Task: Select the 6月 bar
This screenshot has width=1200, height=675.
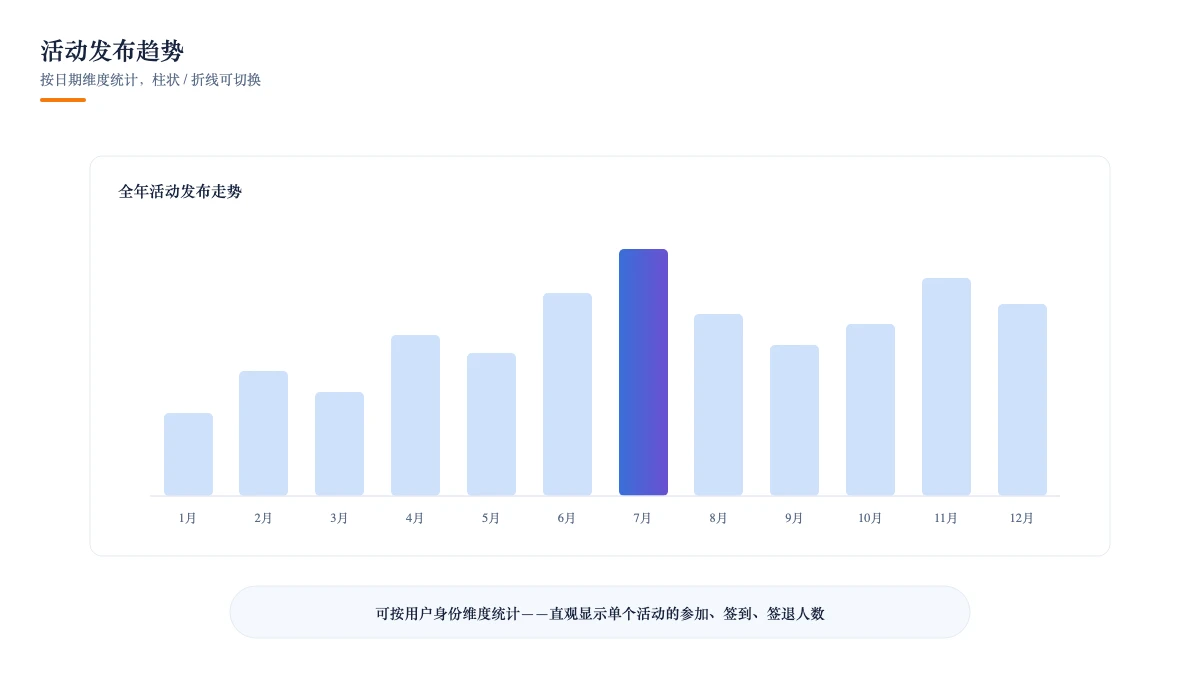Action: click(567, 394)
